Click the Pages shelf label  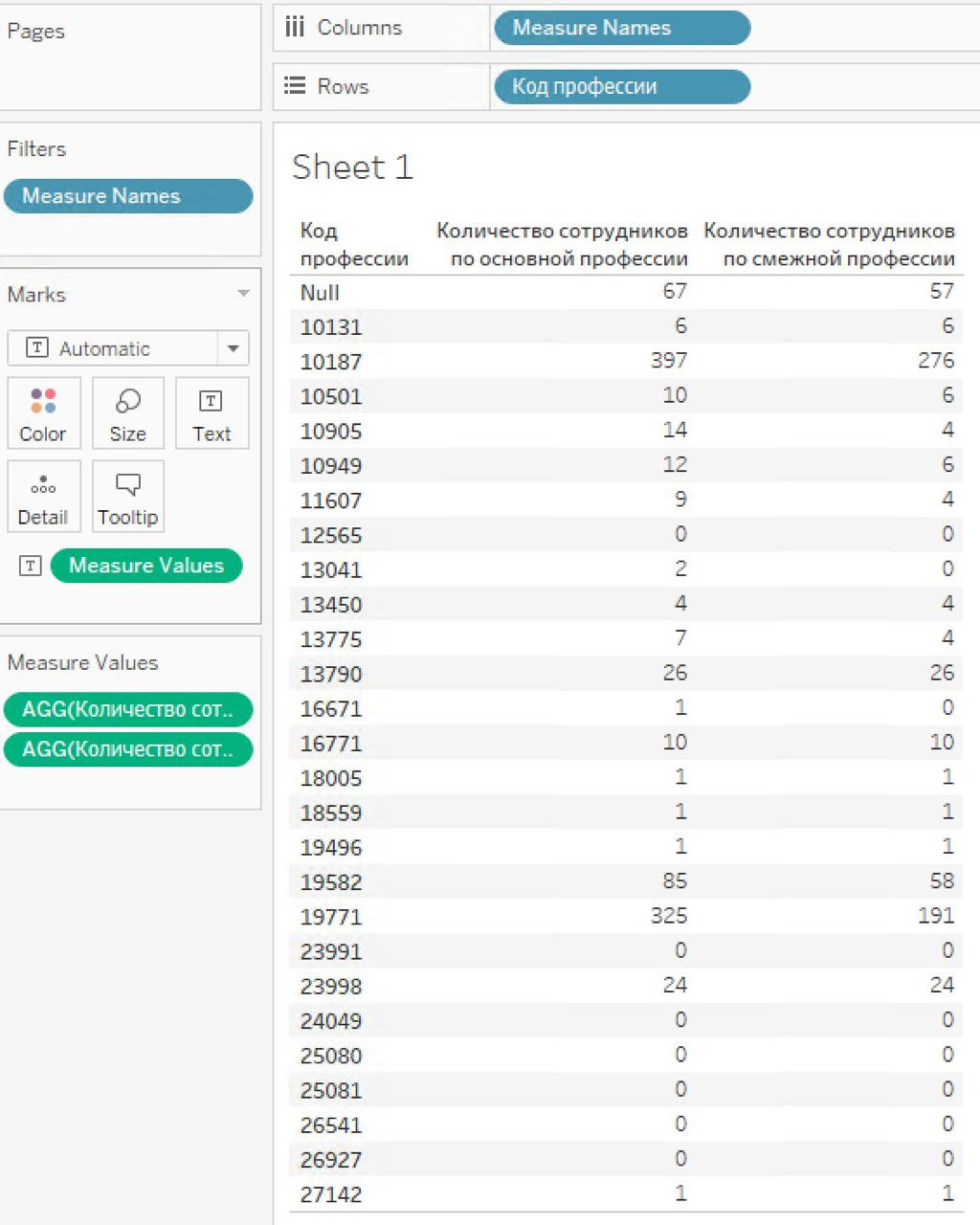pyautogui.click(x=36, y=31)
